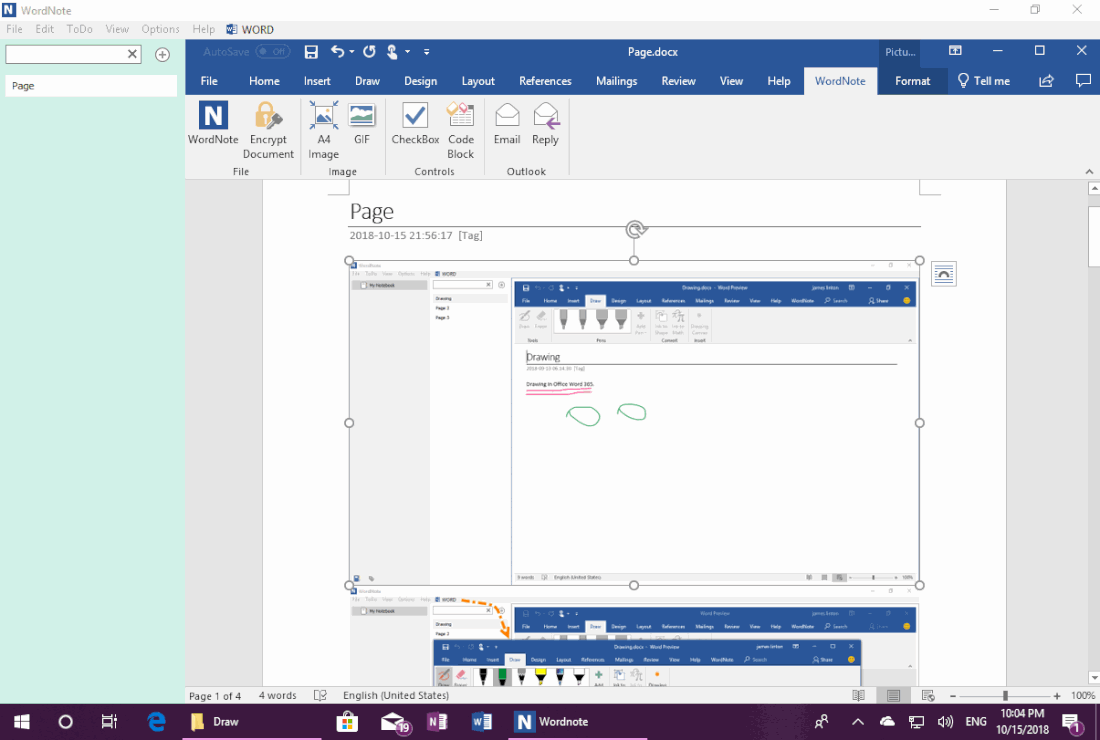Toggle the AutoSave switch
This screenshot has height=740, width=1100.
point(272,51)
